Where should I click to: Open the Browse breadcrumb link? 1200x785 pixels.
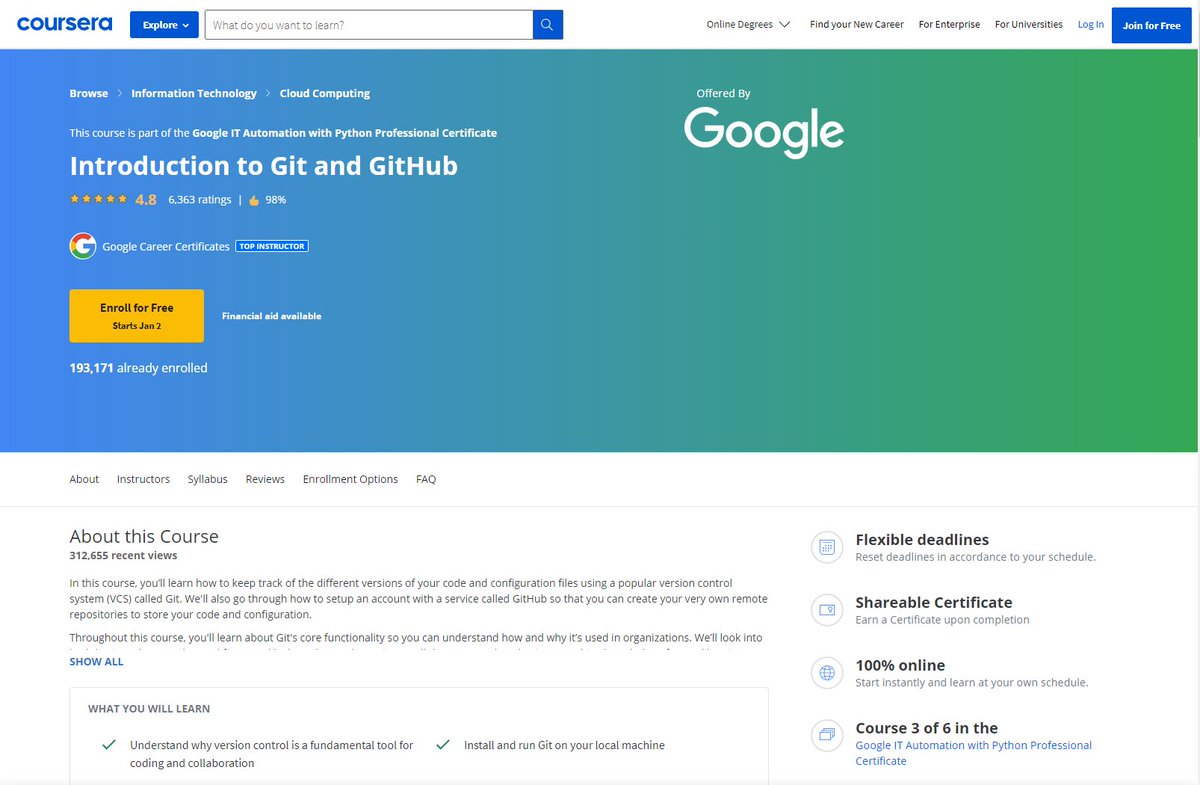point(88,93)
